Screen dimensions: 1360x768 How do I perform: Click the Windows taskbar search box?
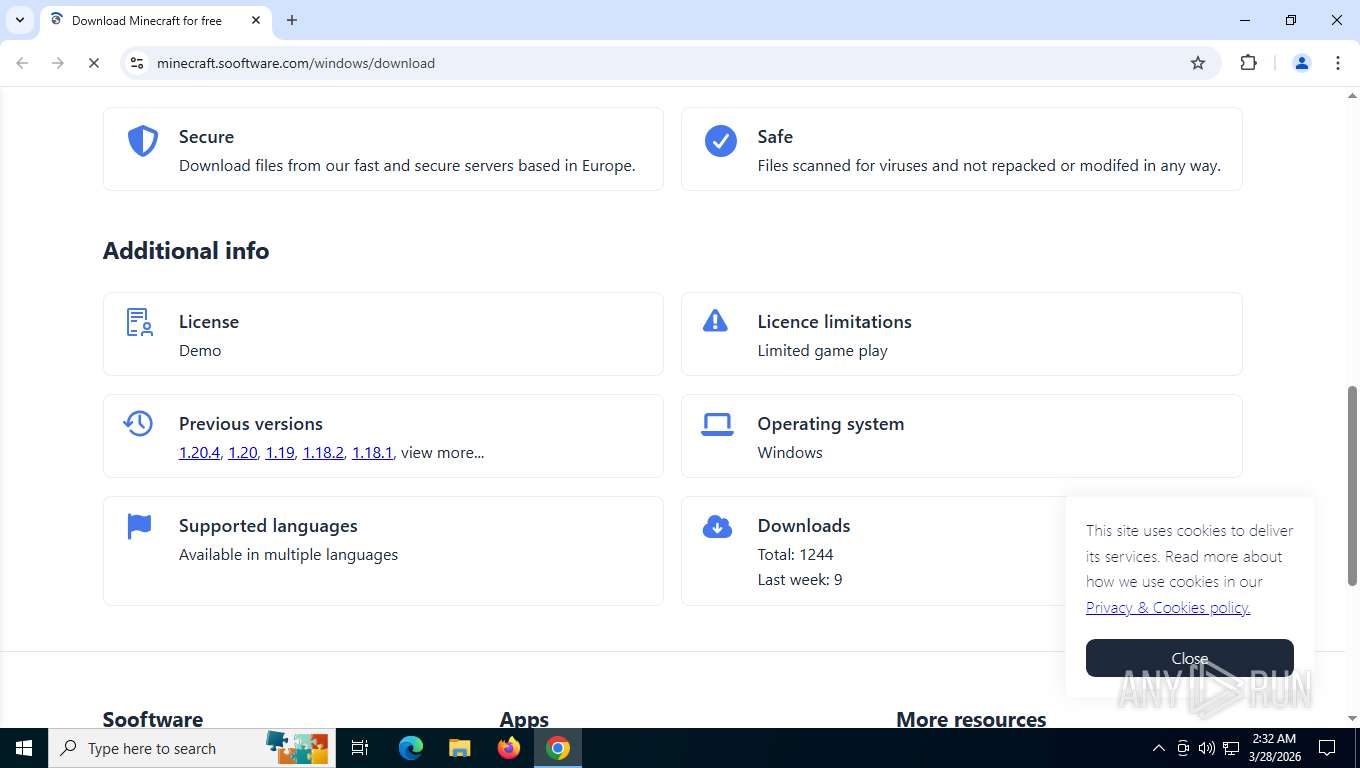192,748
